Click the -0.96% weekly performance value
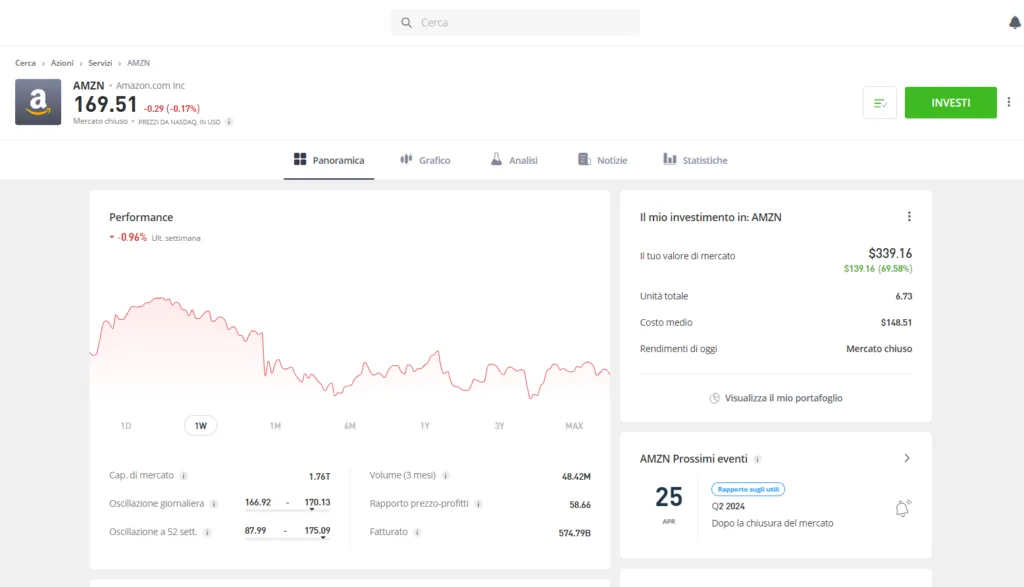 [133, 238]
